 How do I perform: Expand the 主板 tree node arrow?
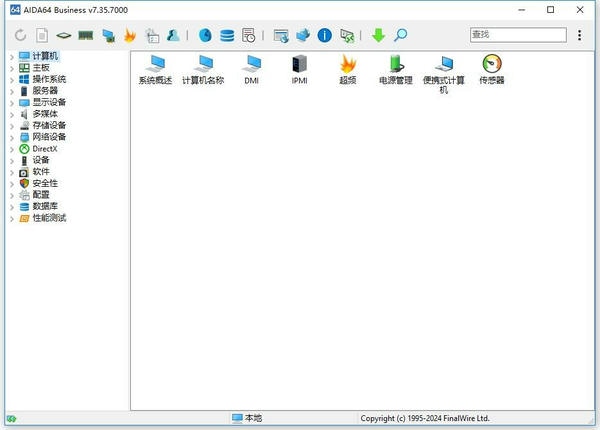coord(12,68)
